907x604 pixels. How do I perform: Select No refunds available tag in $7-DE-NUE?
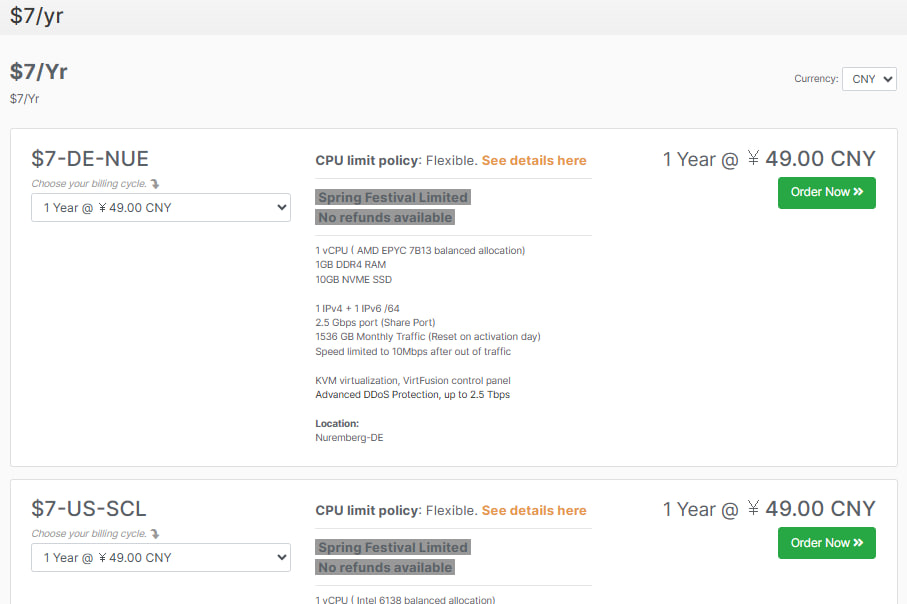click(385, 217)
